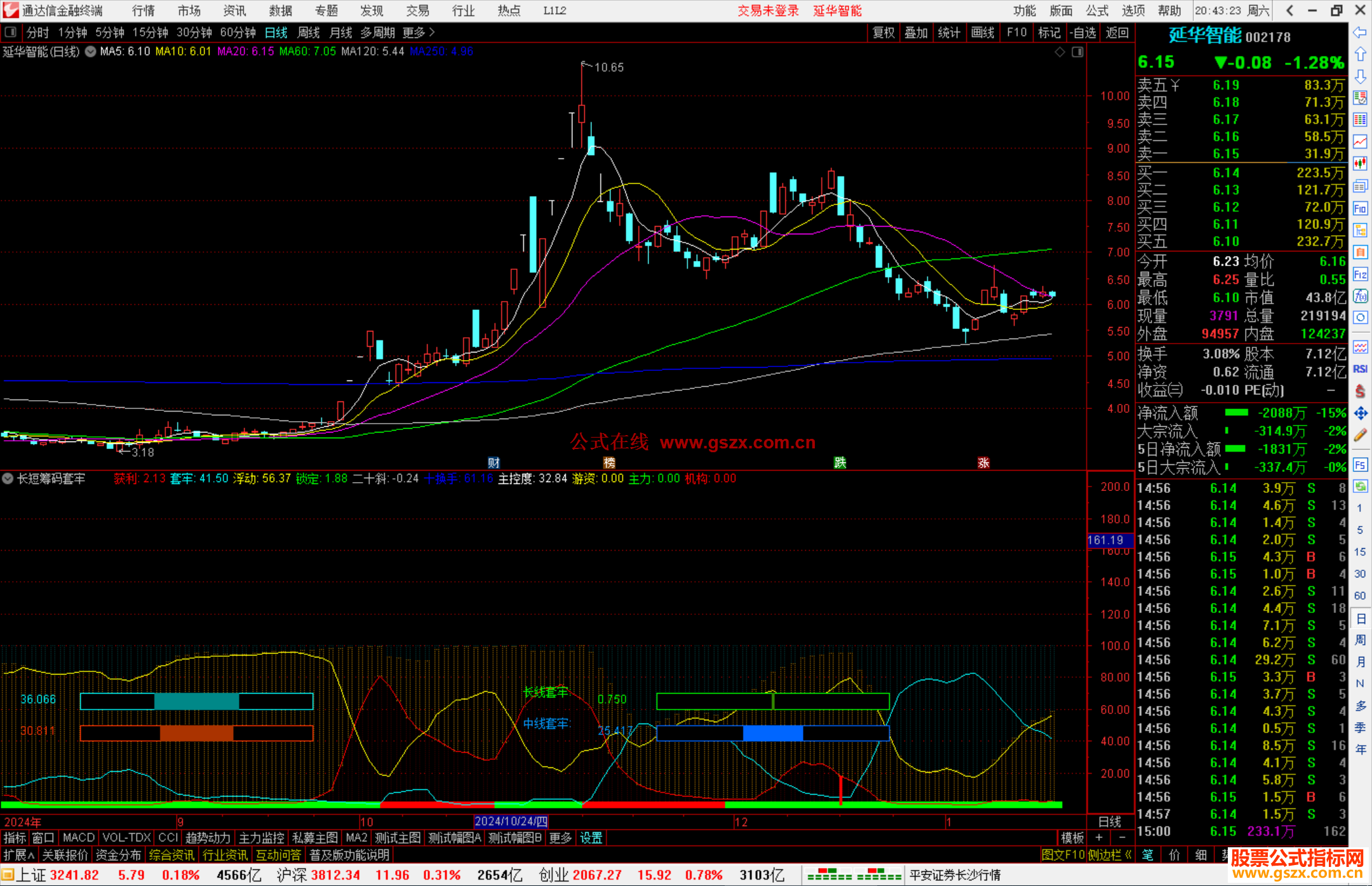Switch to 周线 weekly chart tab
The width and height of the screenshot is (1372, 886).
click(x=309, y=32)
